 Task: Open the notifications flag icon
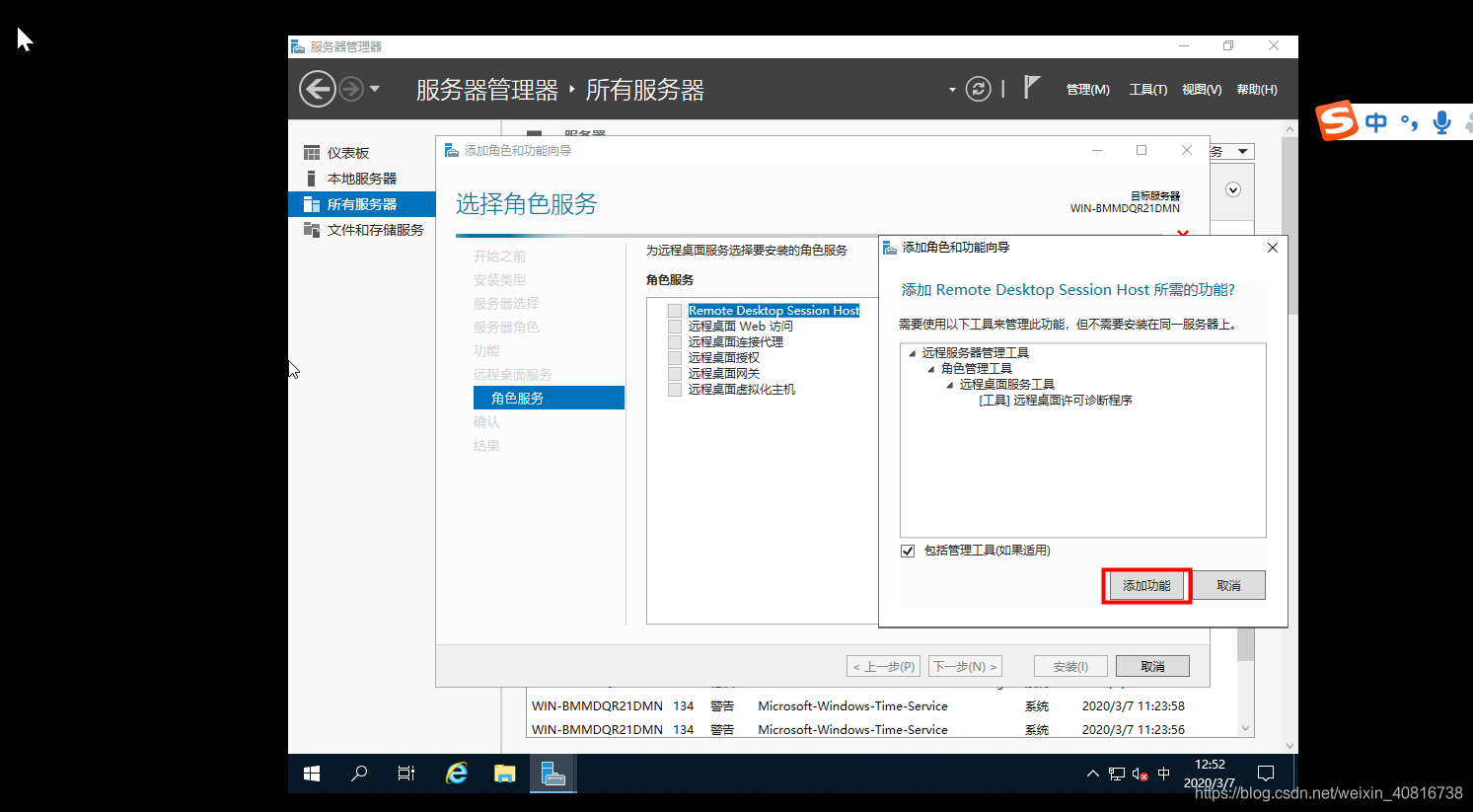[1031, 88]
